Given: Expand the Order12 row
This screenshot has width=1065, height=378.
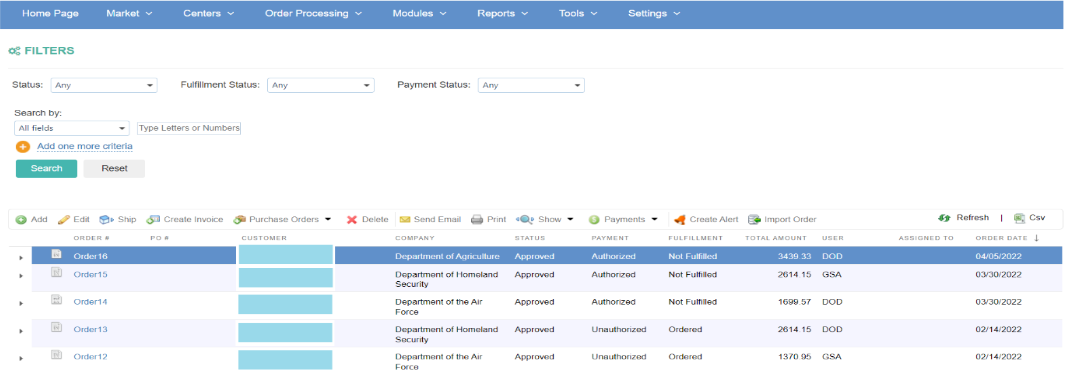Looking at the screenshot, I should click(x=20, y=358).
